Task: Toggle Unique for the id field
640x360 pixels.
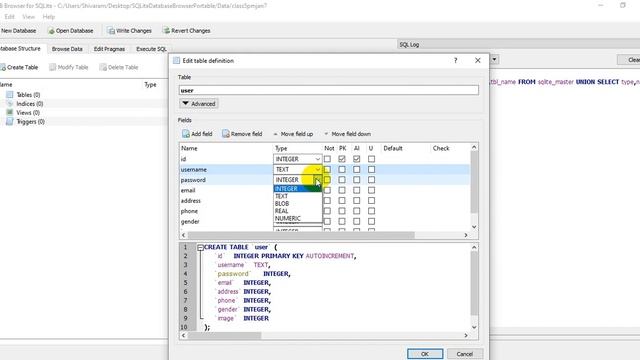Action: 371,159
